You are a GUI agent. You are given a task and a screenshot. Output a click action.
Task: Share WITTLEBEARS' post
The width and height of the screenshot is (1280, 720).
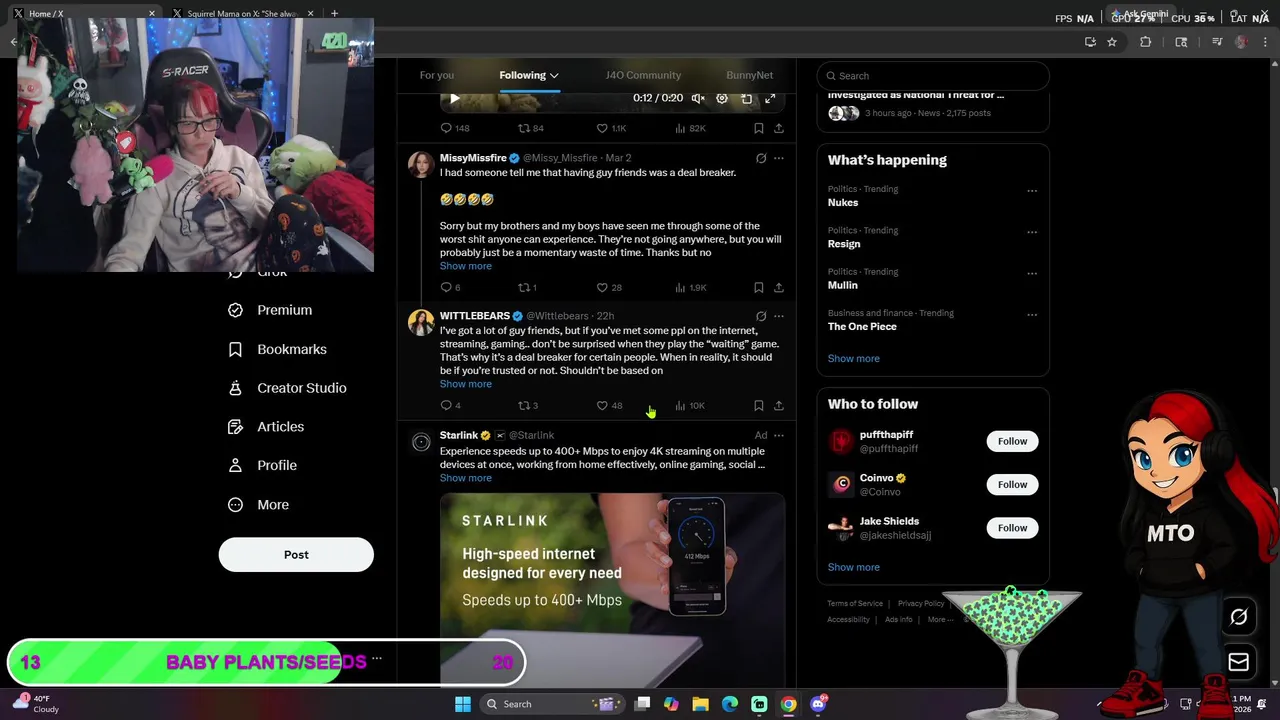[779, 406]
